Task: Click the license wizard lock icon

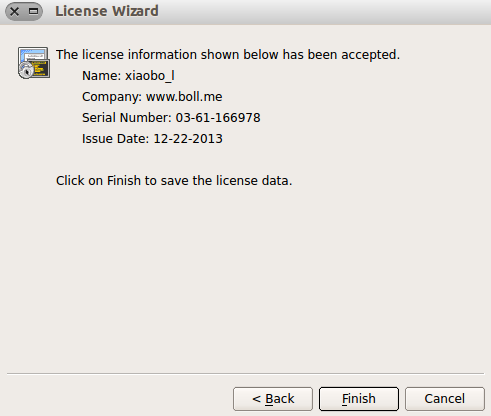Action: coord(34,63)
